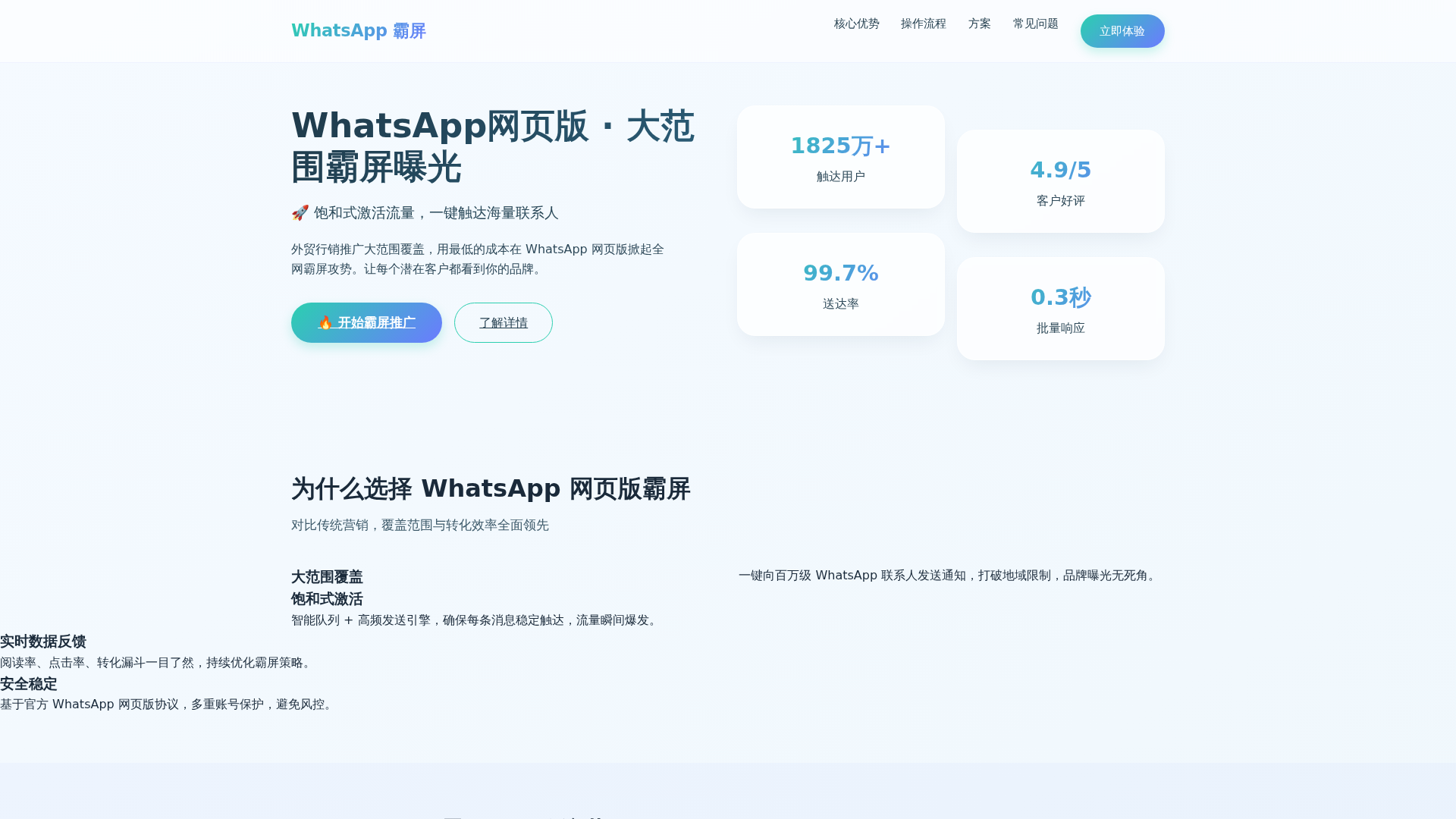This screenshot has width=1456, height=819.
Task: Click the 大范围覆盖 feature title
Action: click(327, 577)
